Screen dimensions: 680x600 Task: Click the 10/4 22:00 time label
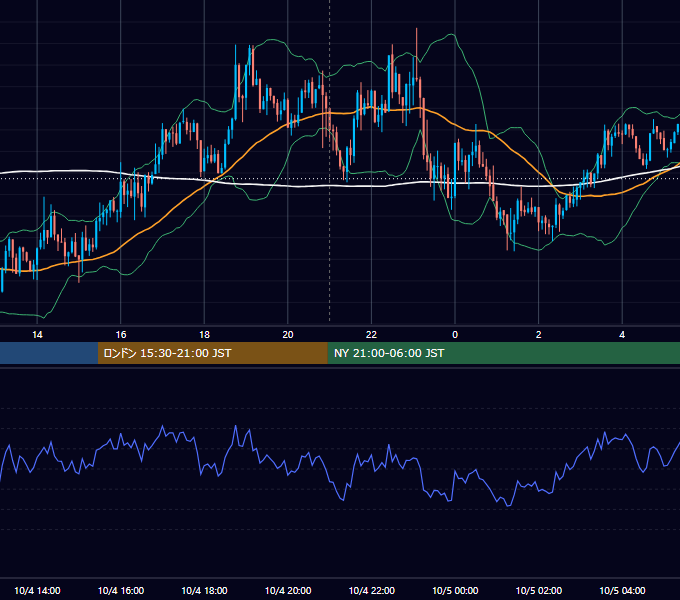(x=372, y=590)
